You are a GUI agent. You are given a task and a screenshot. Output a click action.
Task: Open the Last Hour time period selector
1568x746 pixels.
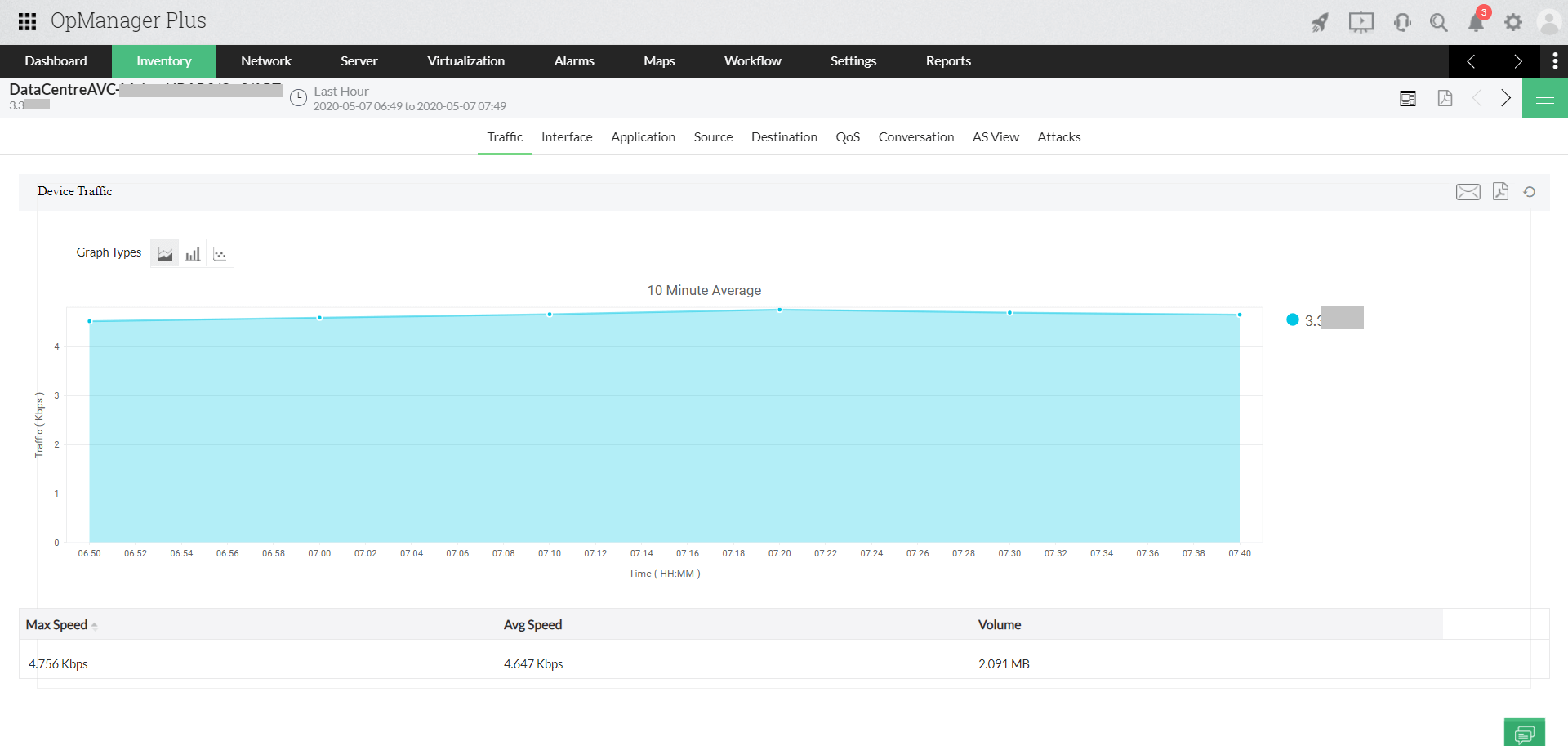pyautogui.click(x=341, y=98)
